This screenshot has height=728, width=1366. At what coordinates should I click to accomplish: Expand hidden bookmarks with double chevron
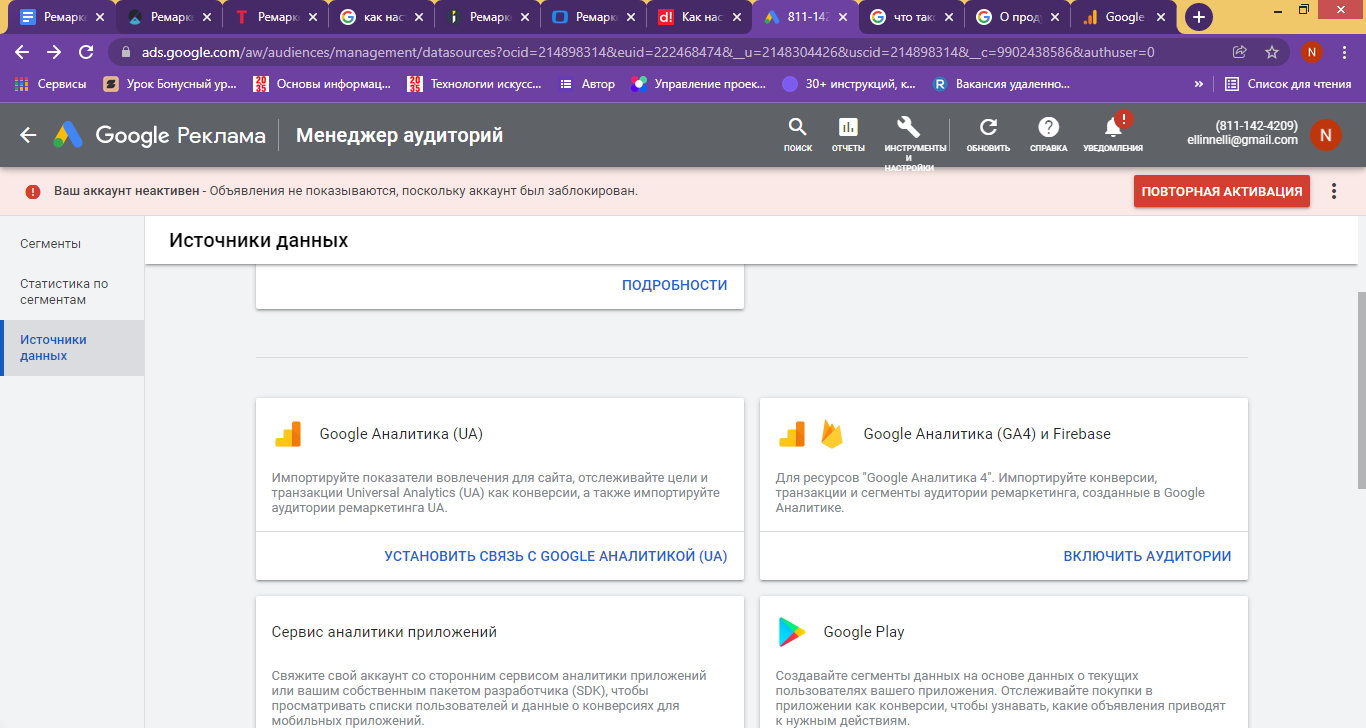[x=1199, y=84]
